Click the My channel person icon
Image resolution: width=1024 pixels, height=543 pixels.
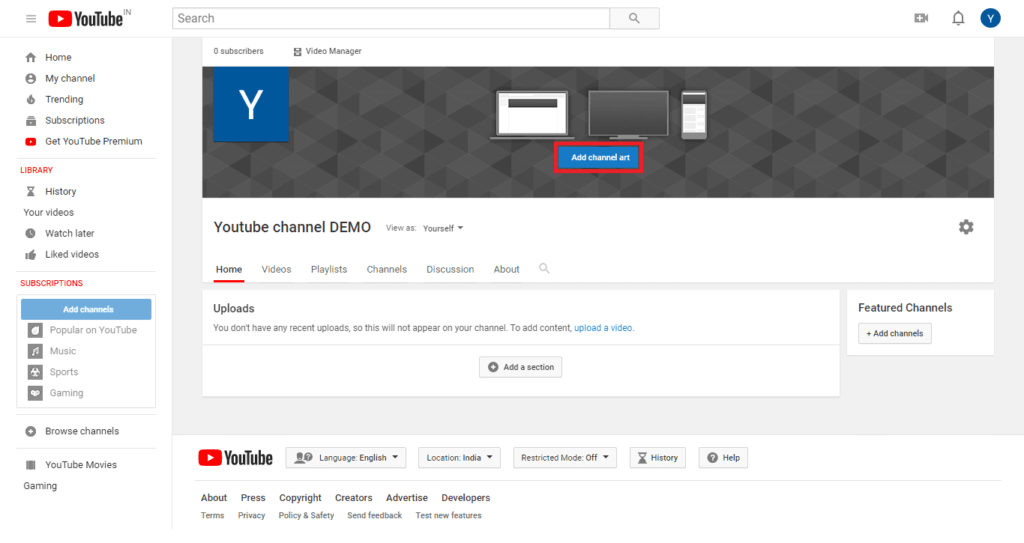[x=31, y=78]
